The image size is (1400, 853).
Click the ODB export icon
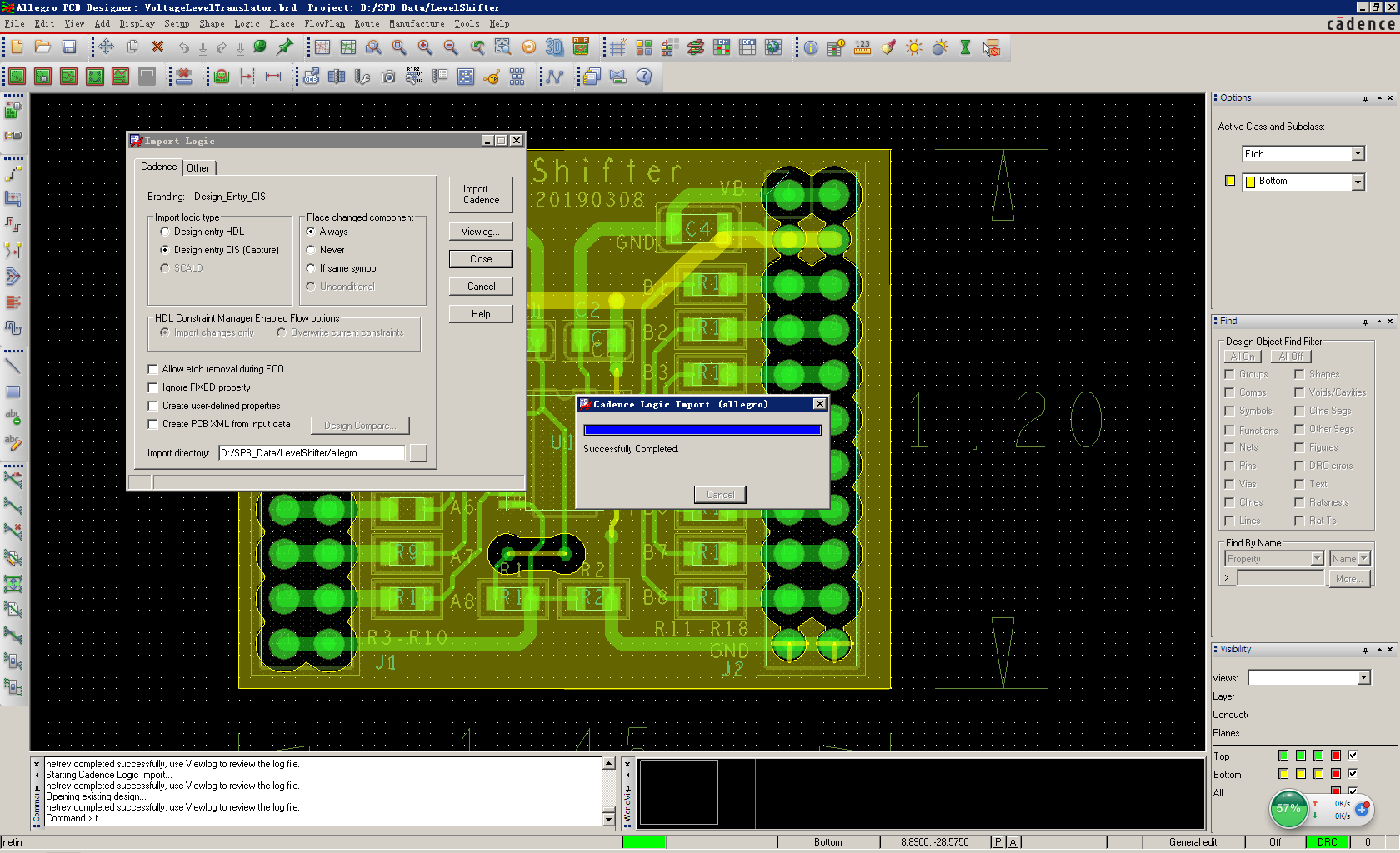311,77
